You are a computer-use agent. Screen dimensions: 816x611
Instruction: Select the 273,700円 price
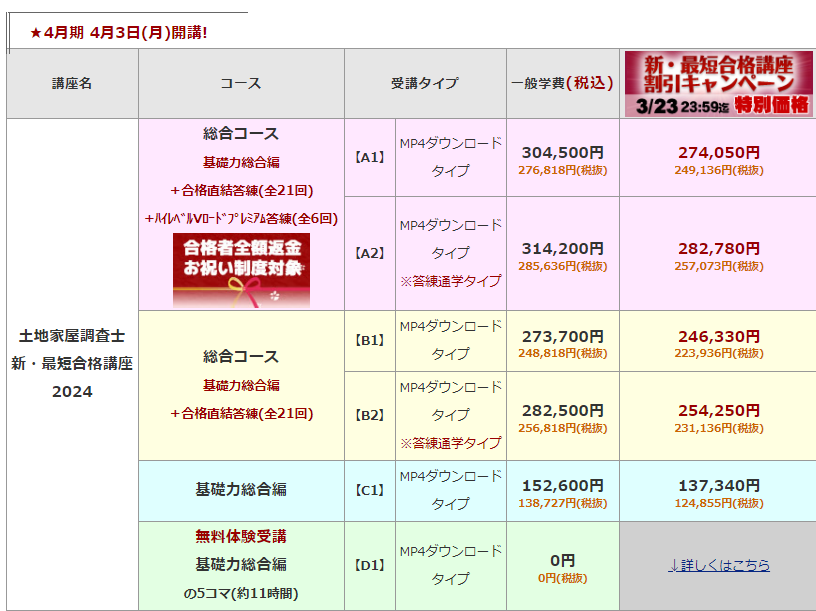coord(563,337)
